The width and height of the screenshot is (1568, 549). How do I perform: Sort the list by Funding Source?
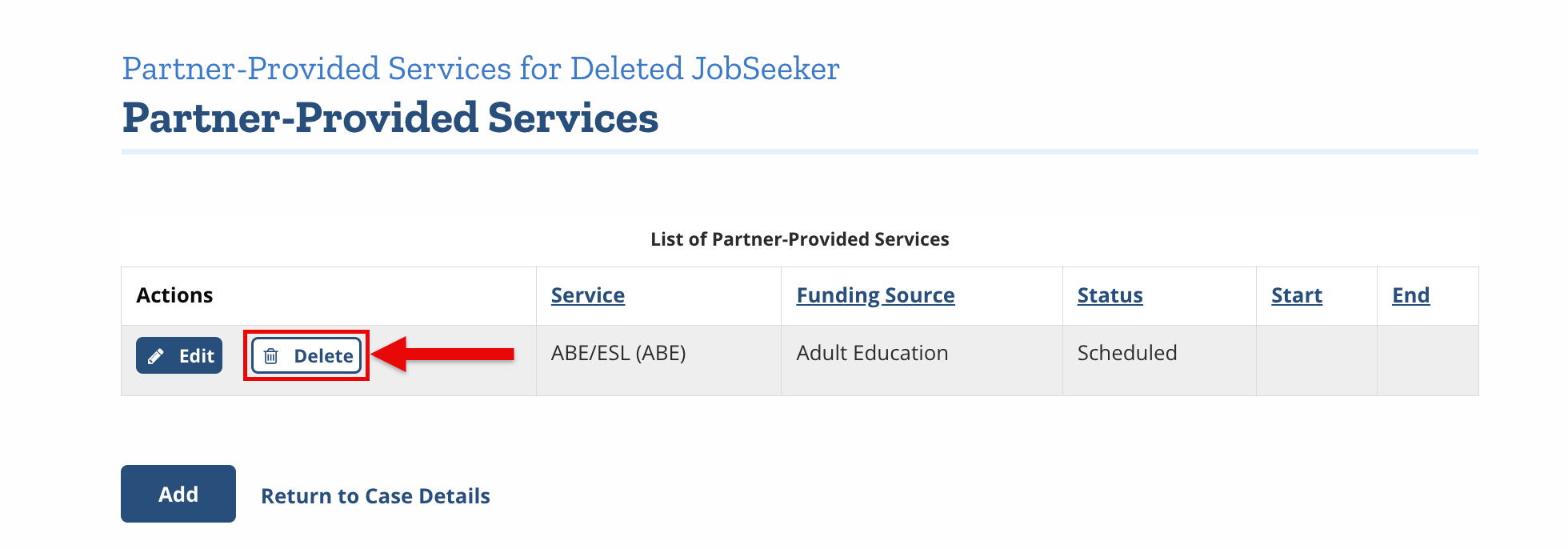click(x=875, y=295)
